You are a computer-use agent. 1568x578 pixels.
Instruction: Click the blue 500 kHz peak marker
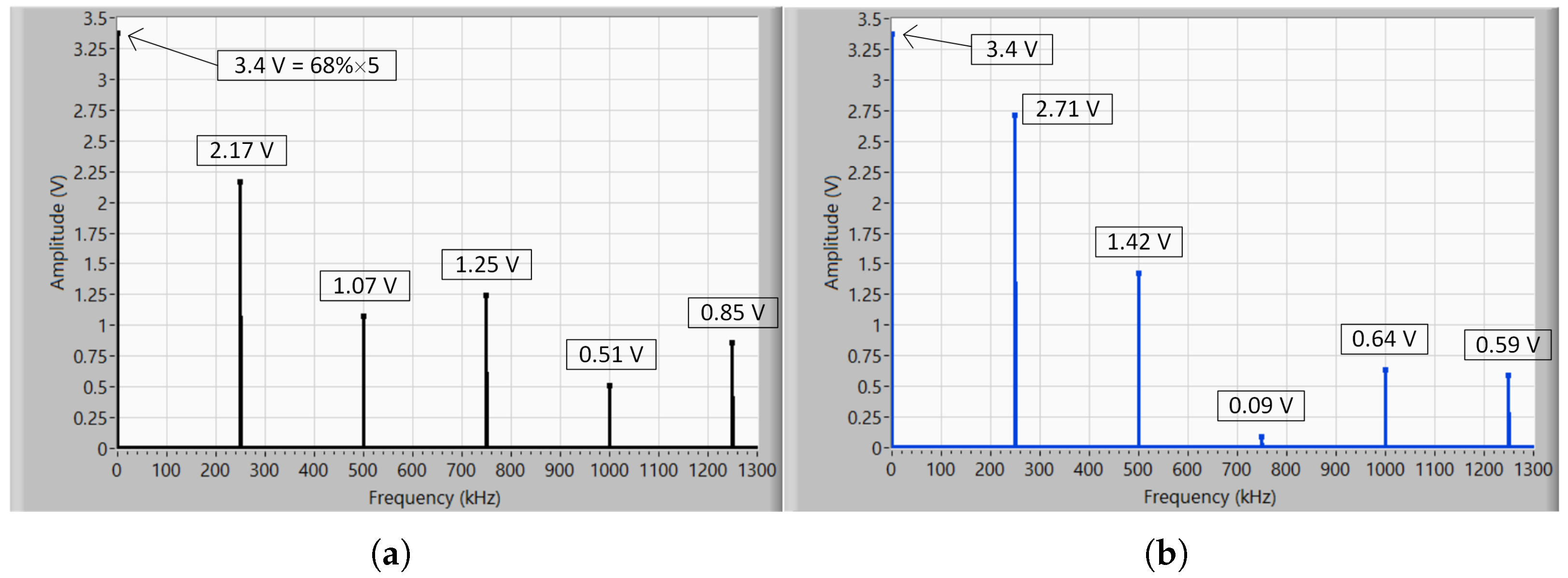[1138, 273]
